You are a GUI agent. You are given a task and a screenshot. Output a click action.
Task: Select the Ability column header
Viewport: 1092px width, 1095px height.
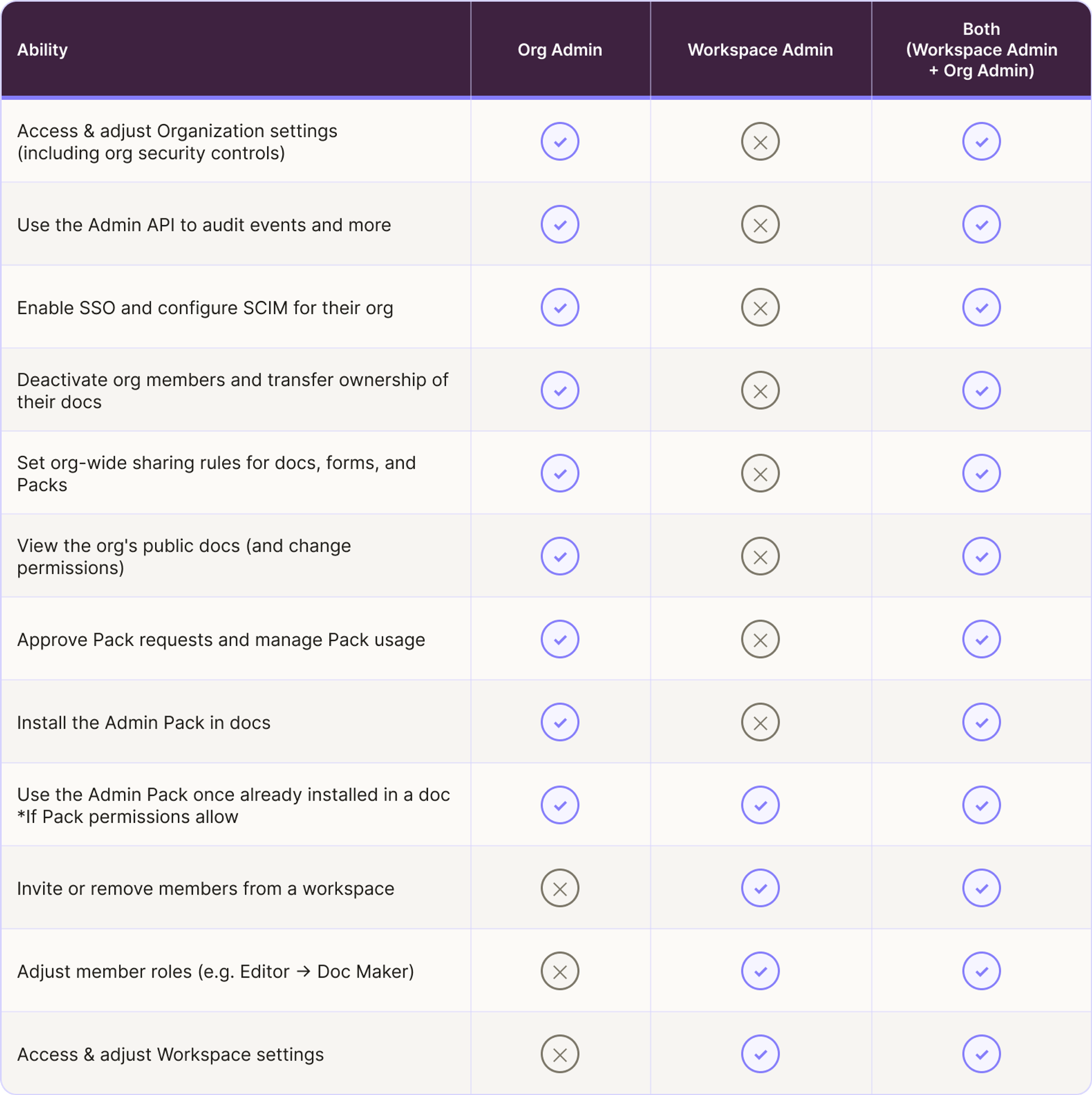[x=43, y=50]
